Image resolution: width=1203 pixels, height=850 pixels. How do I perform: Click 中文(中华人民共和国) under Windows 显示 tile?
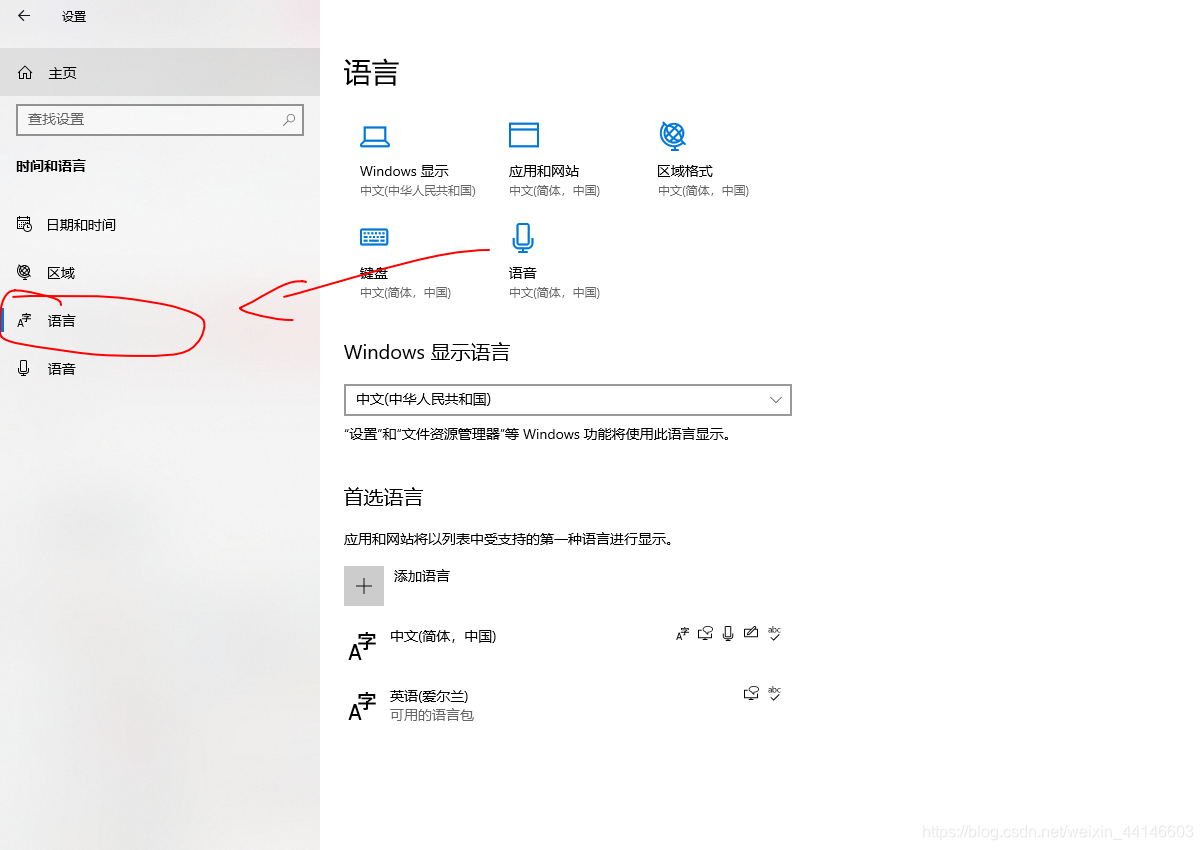[x=418, y=190]
